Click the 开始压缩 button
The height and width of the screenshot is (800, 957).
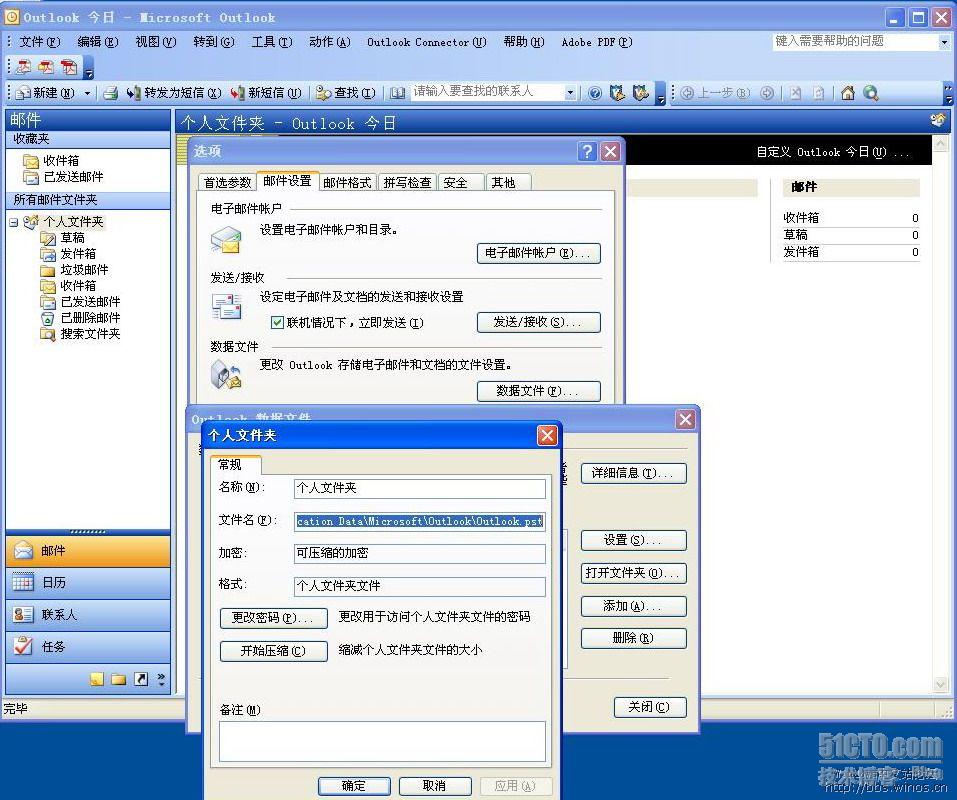click(273, 651)
